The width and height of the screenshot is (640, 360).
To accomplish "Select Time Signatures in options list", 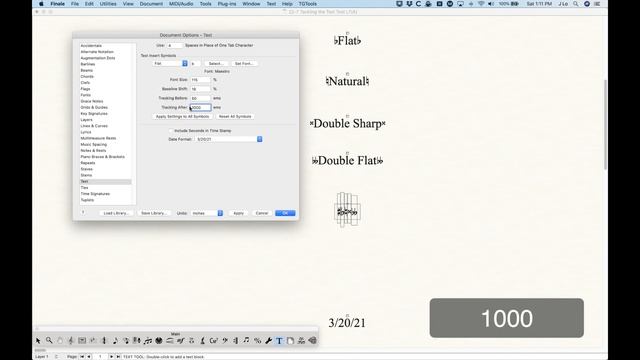I will 95,194.
